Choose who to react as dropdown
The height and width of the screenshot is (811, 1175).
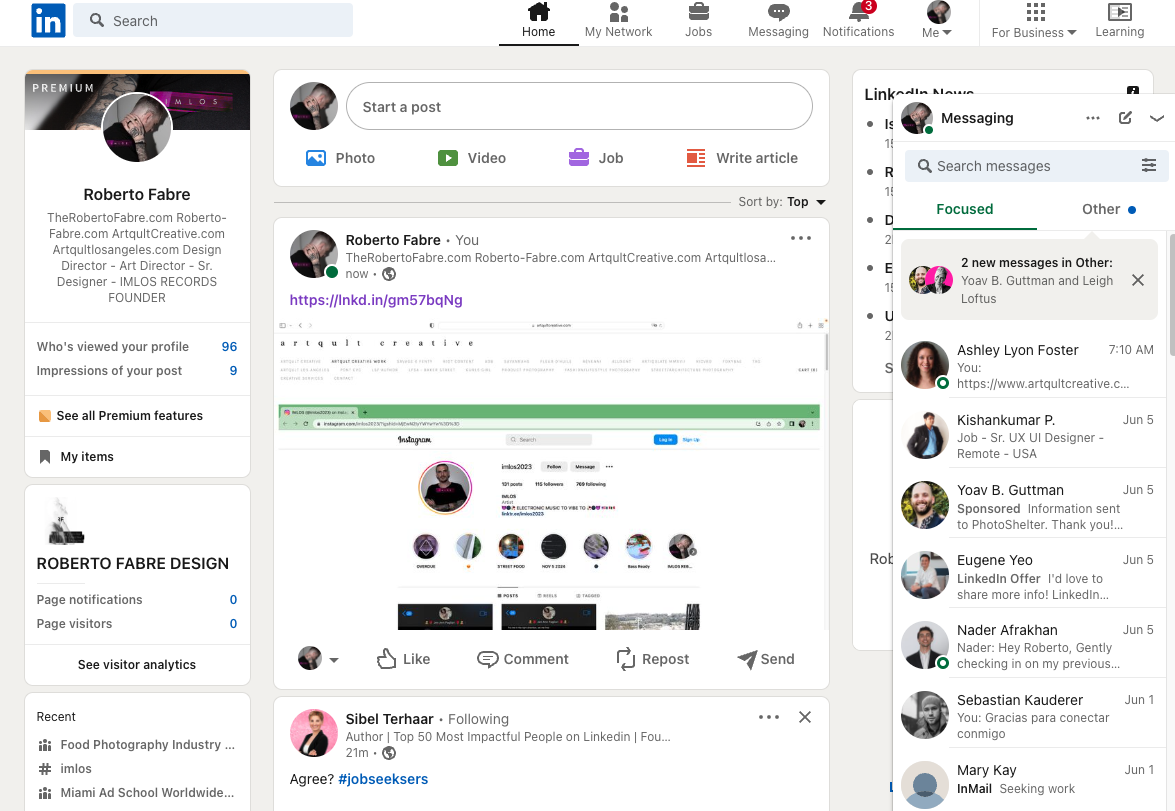tap(318, 659)
